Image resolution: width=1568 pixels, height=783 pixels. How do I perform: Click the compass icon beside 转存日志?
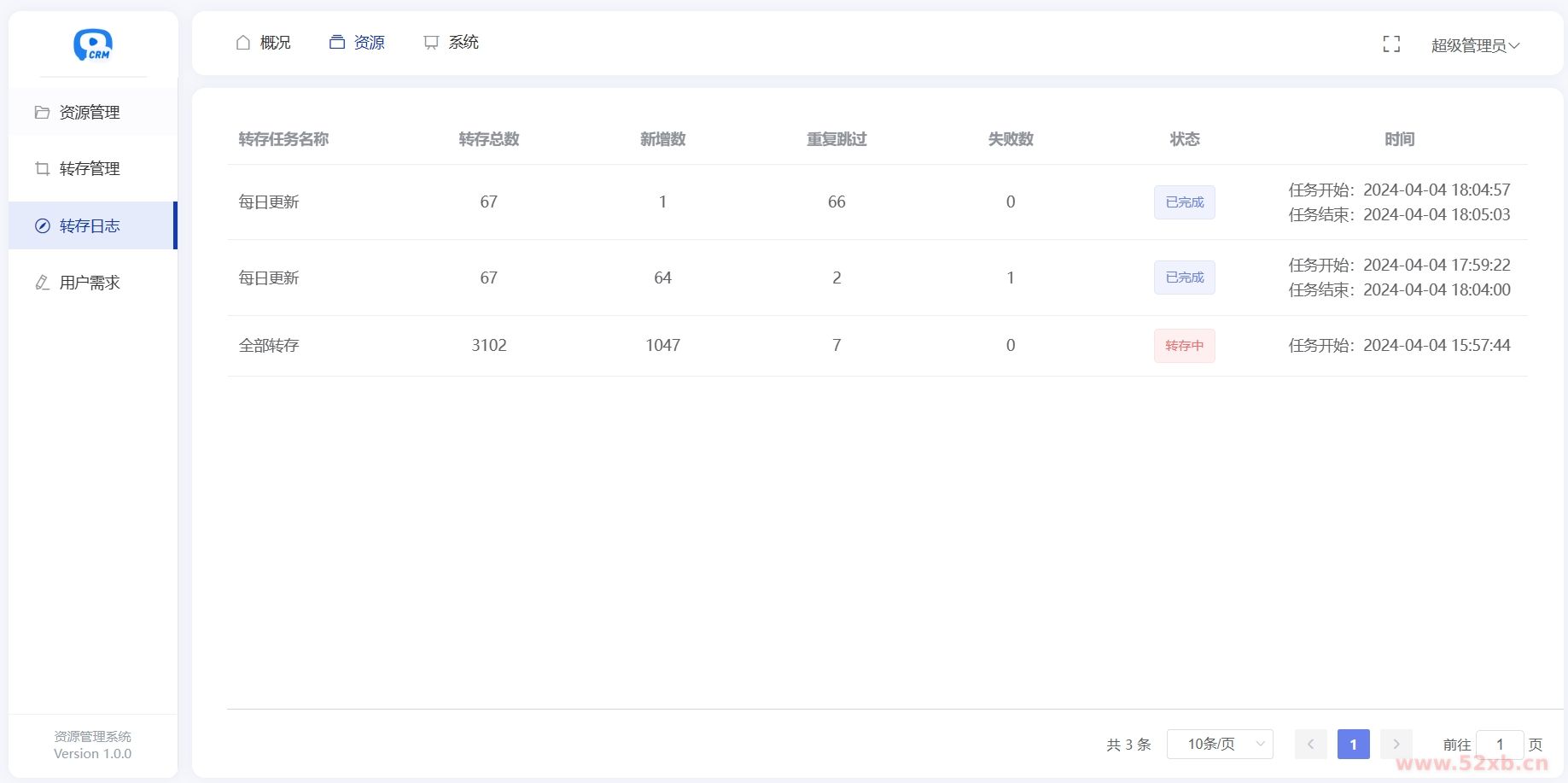42,226
